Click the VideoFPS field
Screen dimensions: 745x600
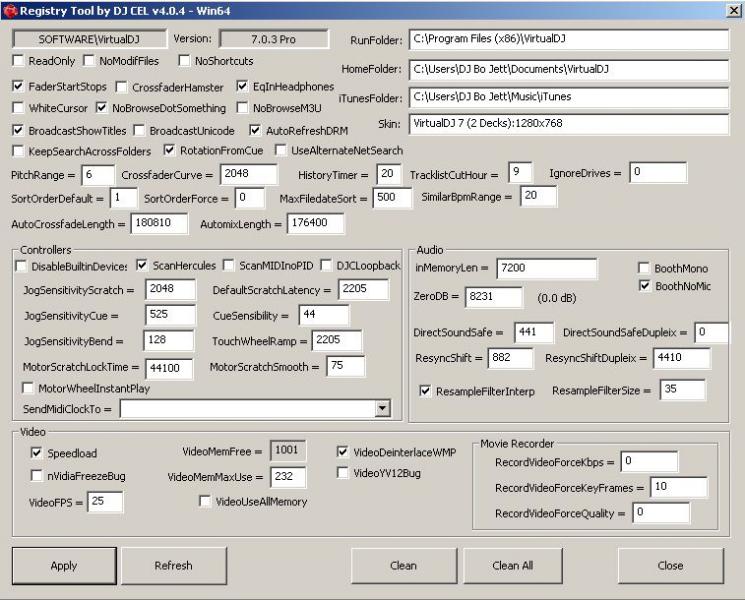[x=105, y=502]
